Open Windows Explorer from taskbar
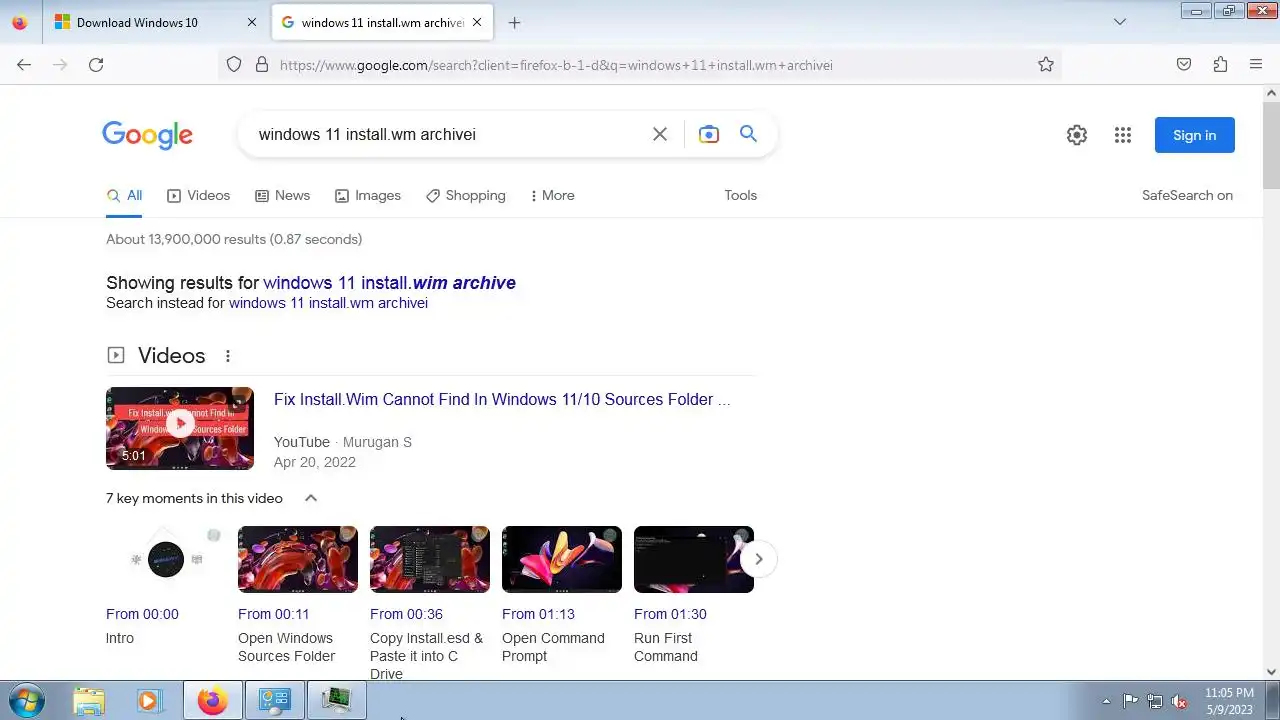Screen dimensions: 1280x720 tap(89, 701)
